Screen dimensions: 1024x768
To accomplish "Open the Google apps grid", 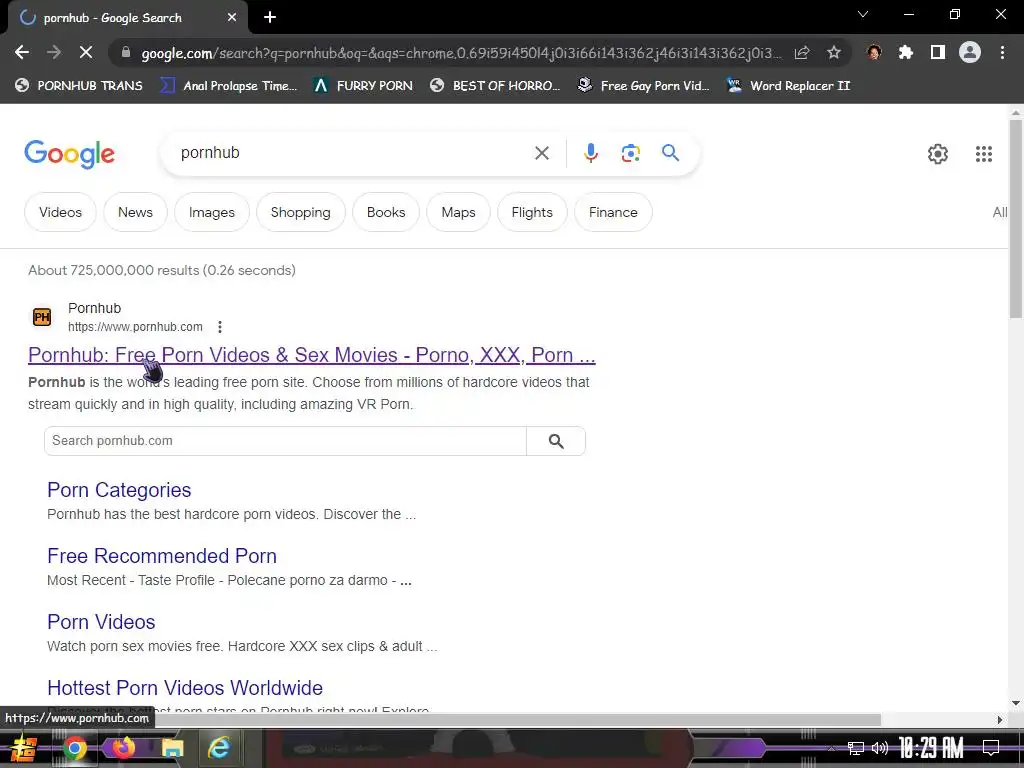I will 984,154.
